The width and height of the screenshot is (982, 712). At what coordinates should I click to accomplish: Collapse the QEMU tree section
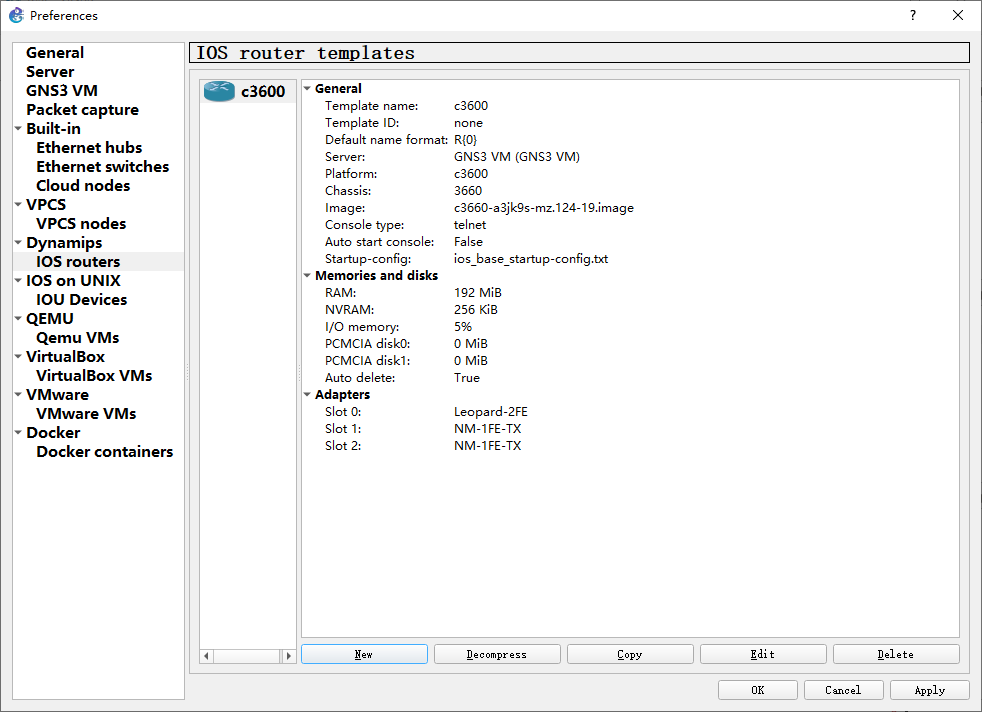coord(18,318)
